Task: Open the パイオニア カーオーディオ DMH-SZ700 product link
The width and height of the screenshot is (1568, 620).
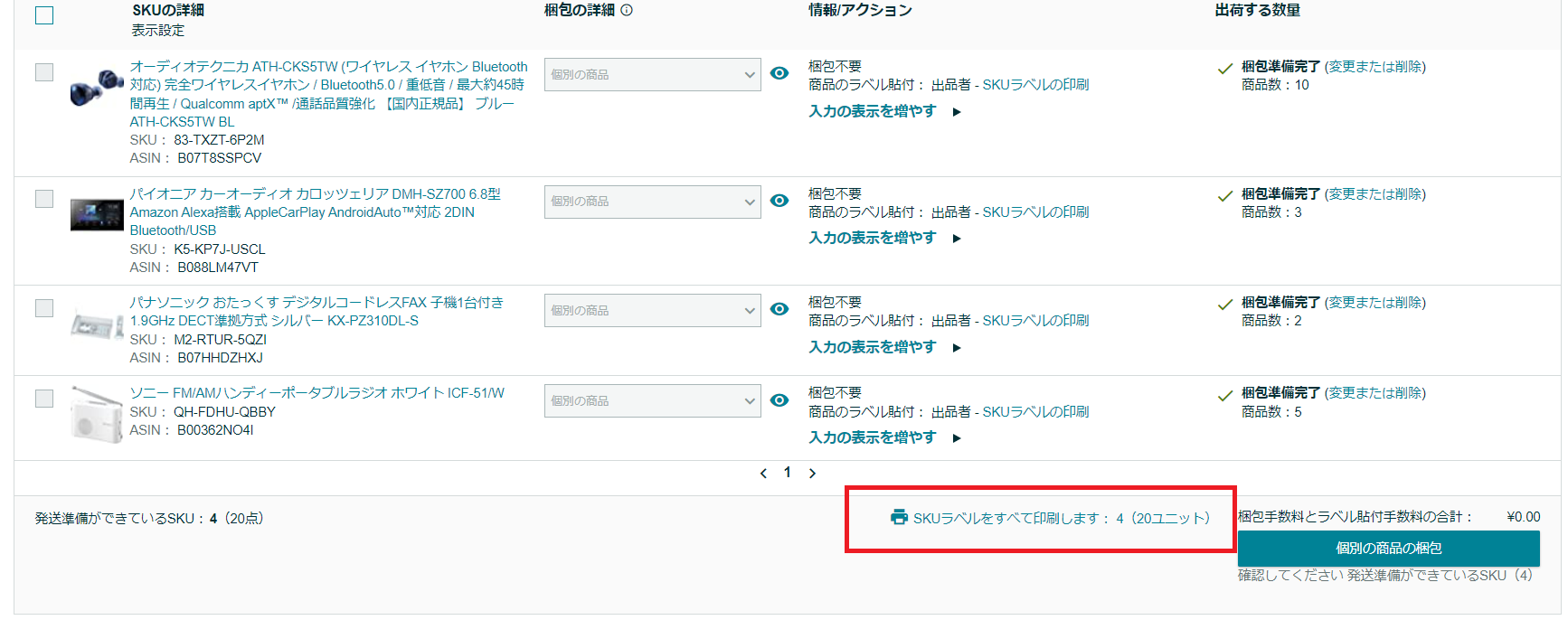Action: pos(316,212)
